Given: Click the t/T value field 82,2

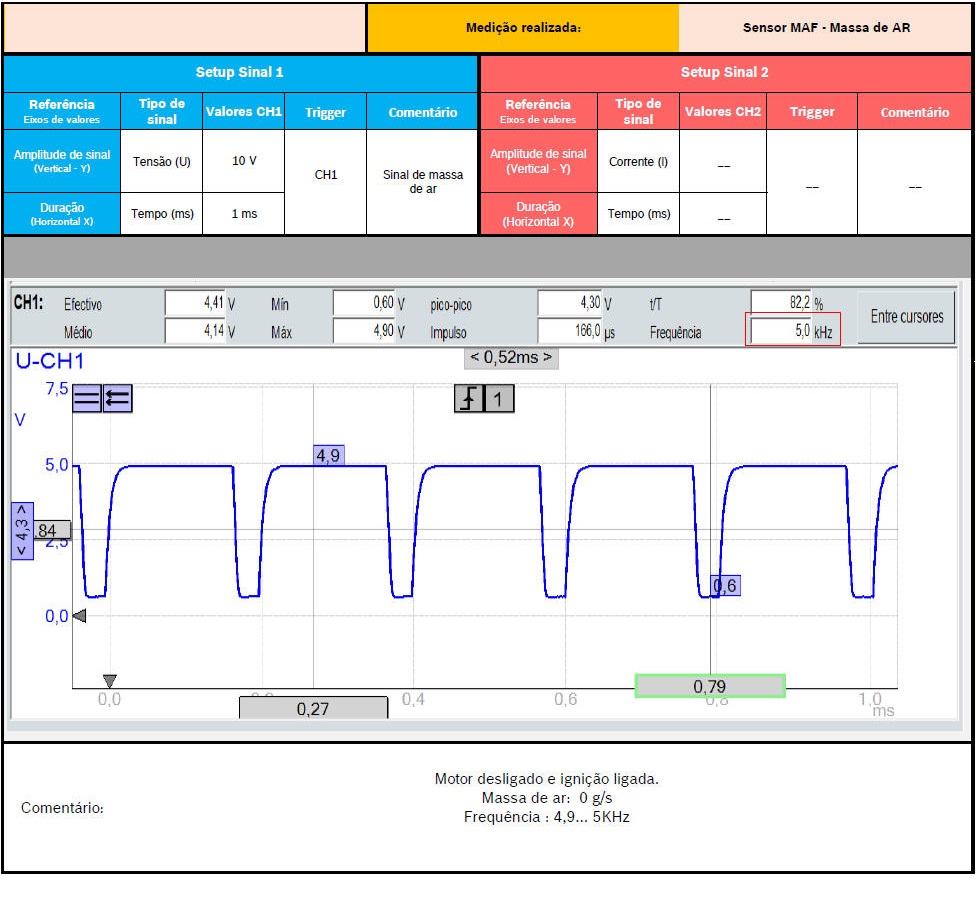Looking at the screenshot, I should point(780,303).
